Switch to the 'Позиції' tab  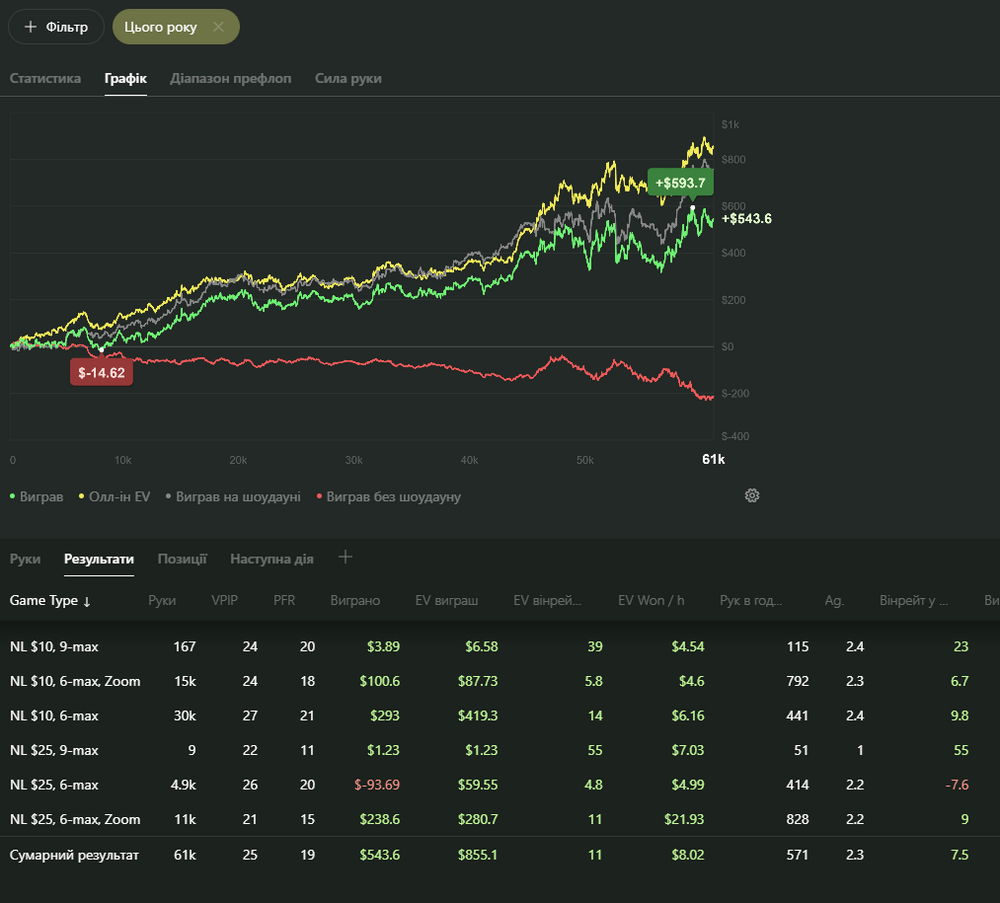(x=182, y=559)
